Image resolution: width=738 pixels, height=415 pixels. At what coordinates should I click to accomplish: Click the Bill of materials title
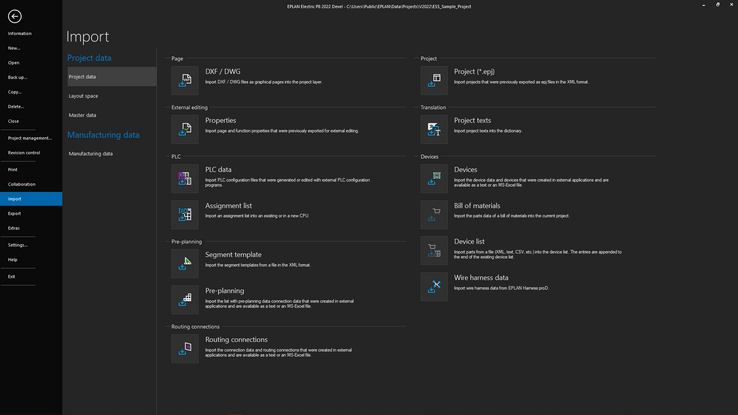coord(477,206)
